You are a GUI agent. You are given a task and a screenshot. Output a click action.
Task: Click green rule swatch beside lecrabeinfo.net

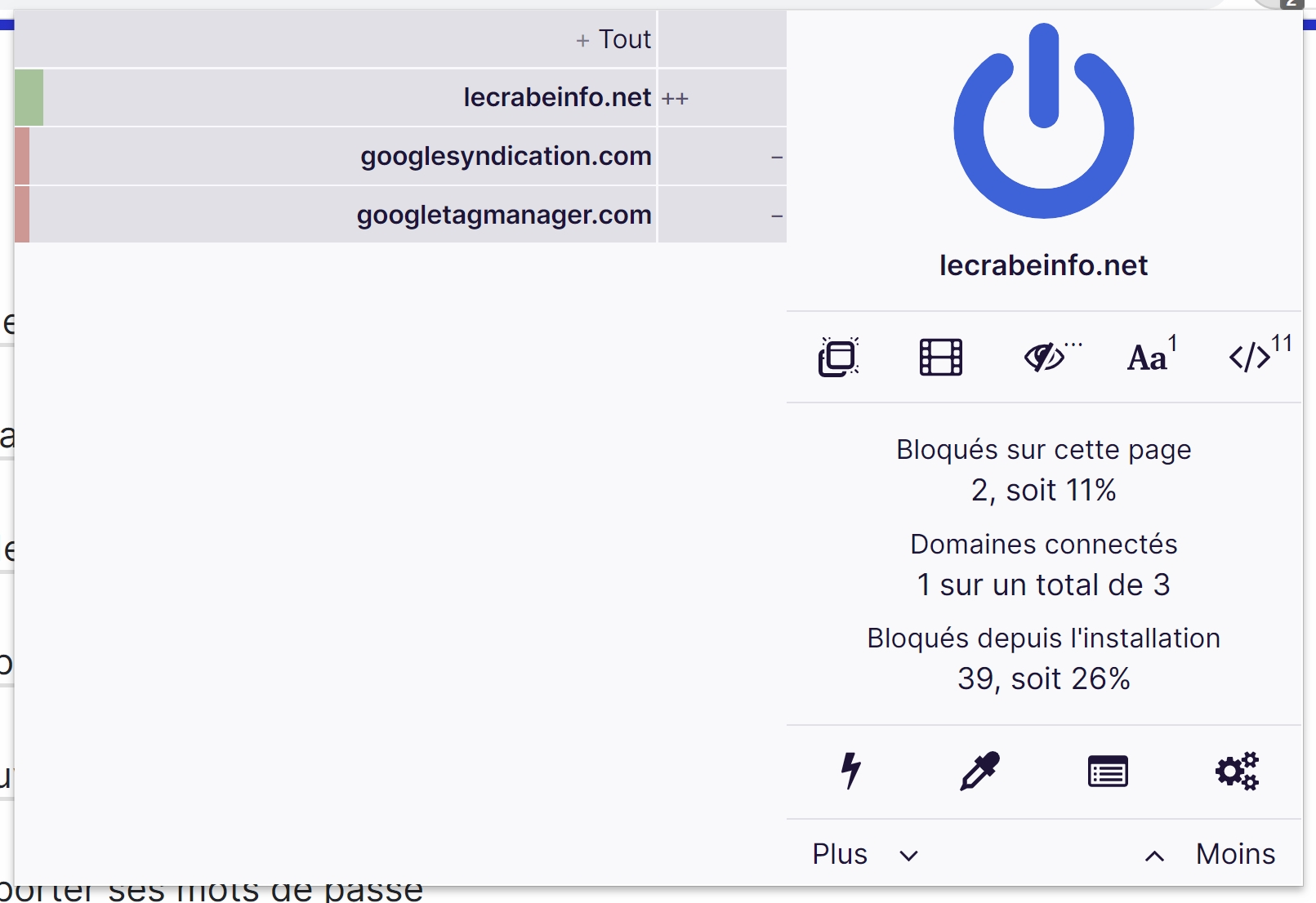[29, 98]
